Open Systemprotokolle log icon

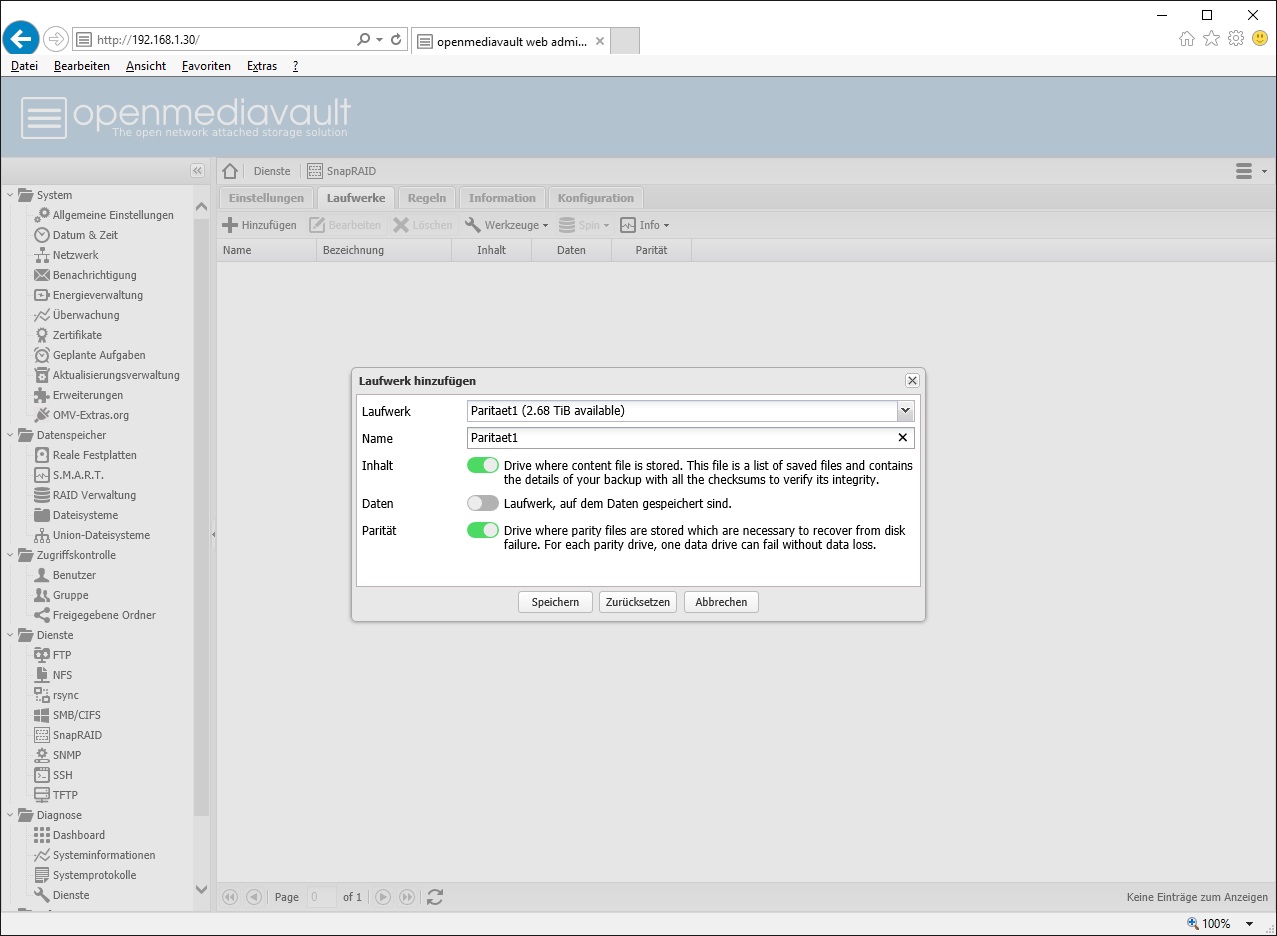pyautogui.click(x=42, y=875)
